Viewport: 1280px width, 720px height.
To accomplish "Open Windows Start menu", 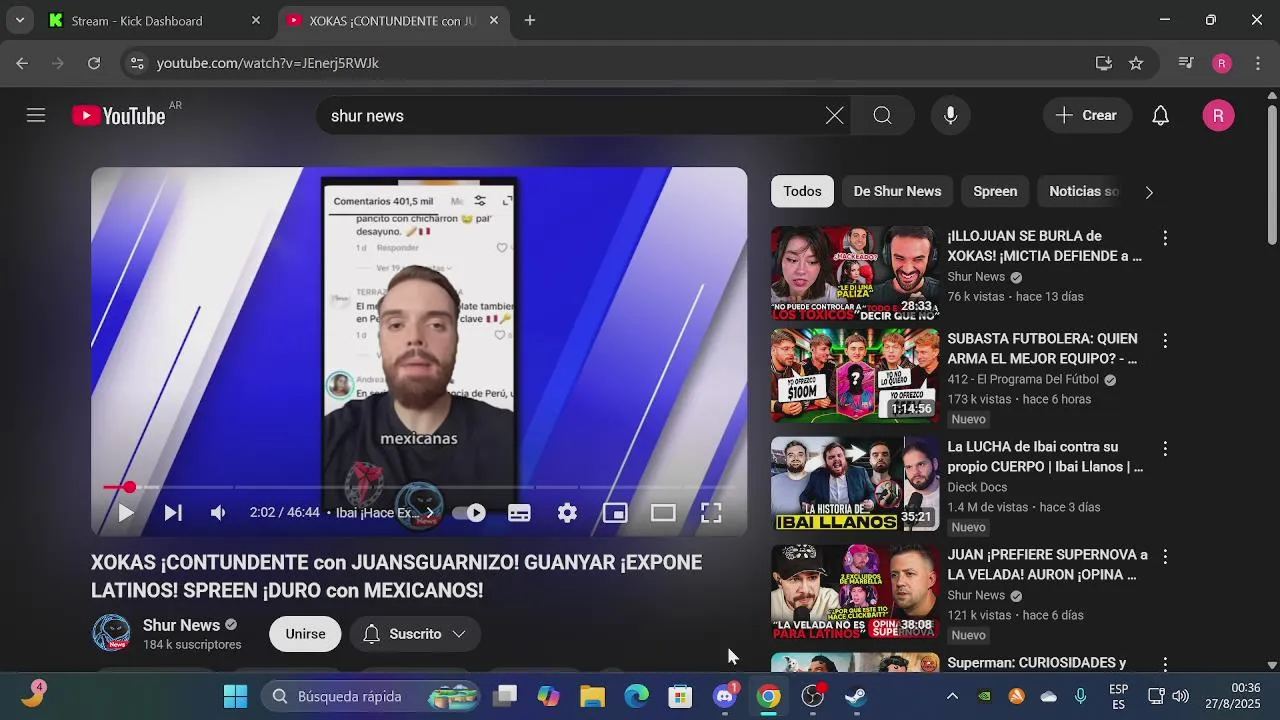I will click(235, 697).
